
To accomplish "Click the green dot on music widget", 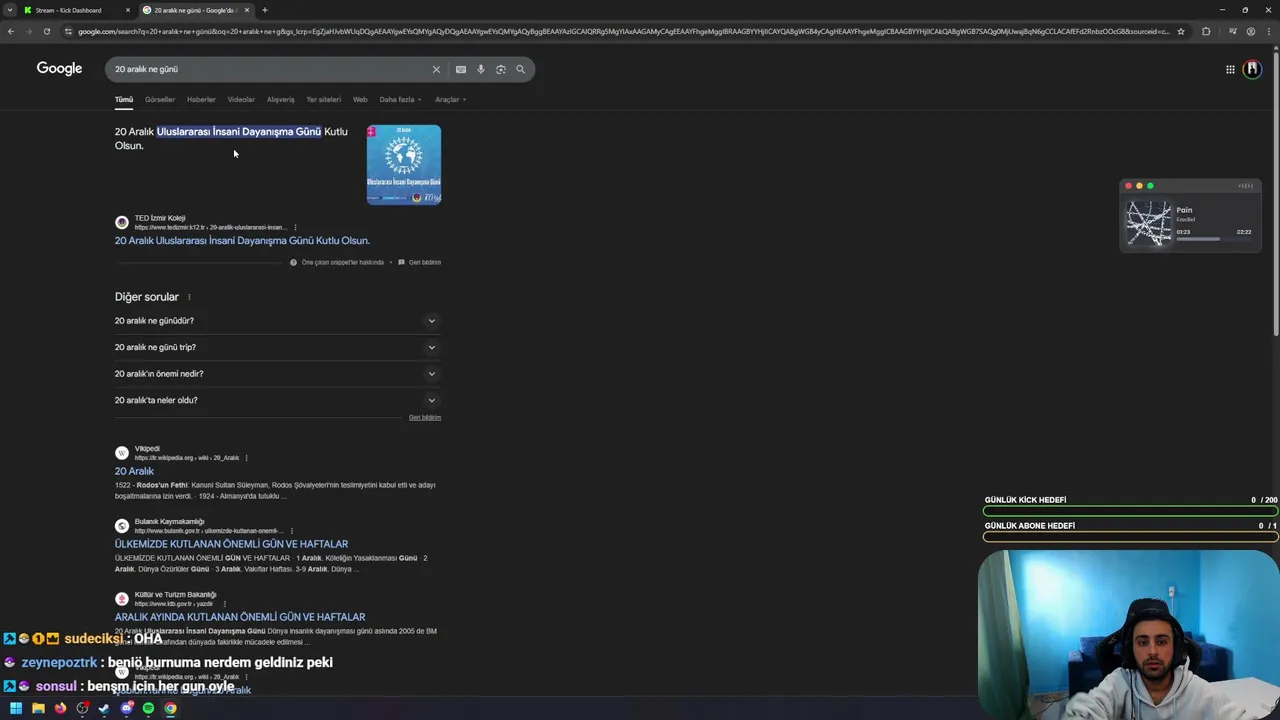I will coord(1150,186).
